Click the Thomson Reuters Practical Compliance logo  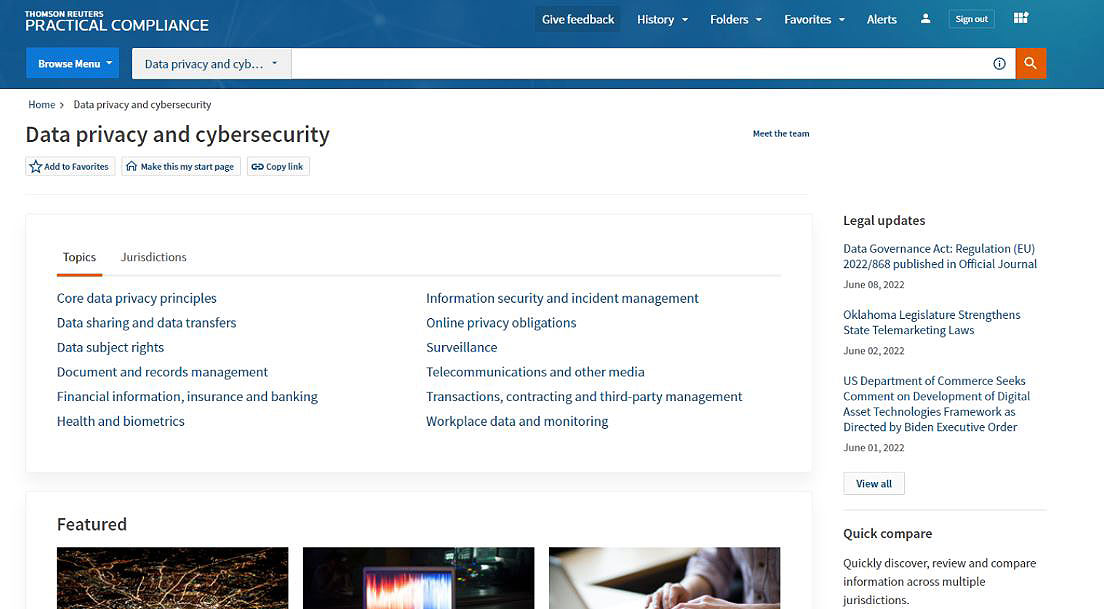click(116, 21)
